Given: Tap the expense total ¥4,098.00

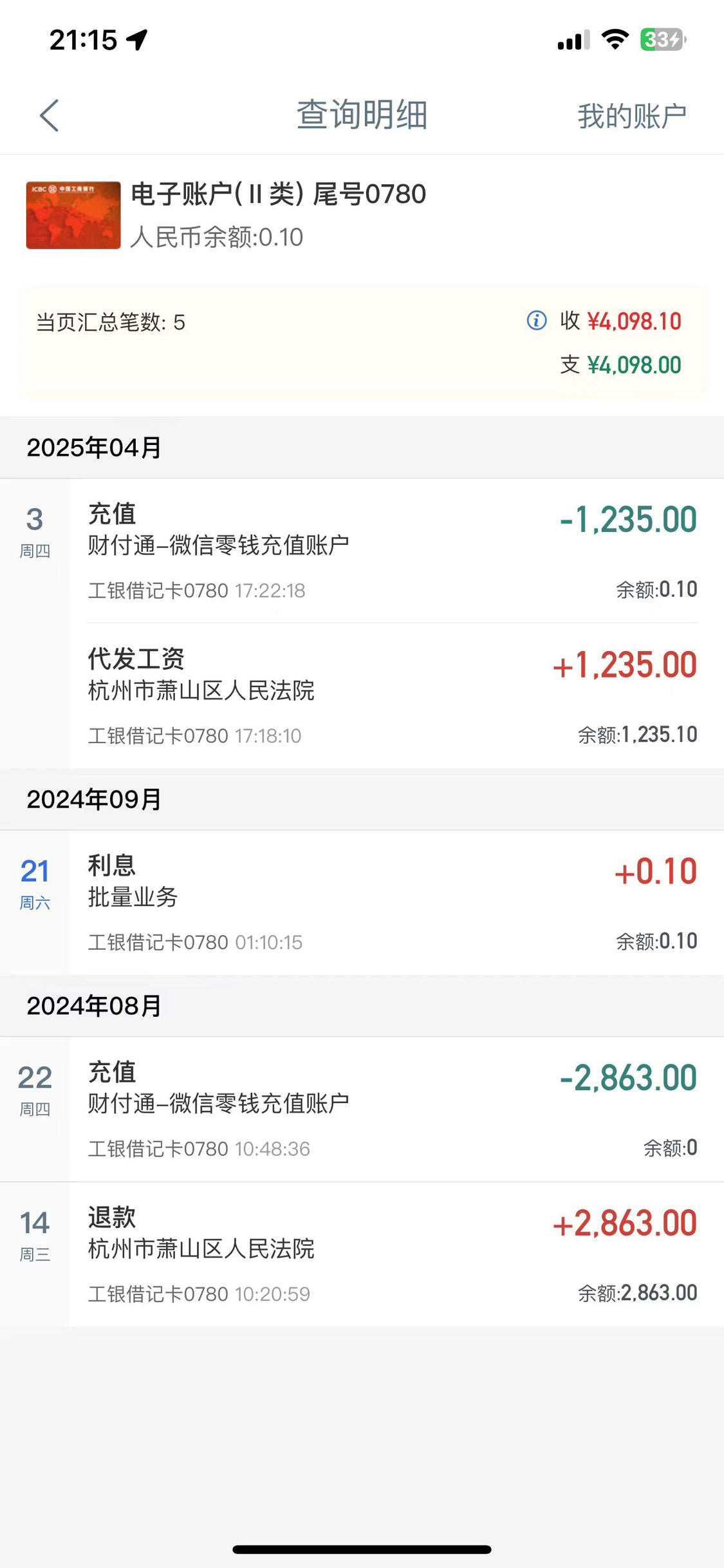Looking at the screenshot, I should click(x=634, y=365).
